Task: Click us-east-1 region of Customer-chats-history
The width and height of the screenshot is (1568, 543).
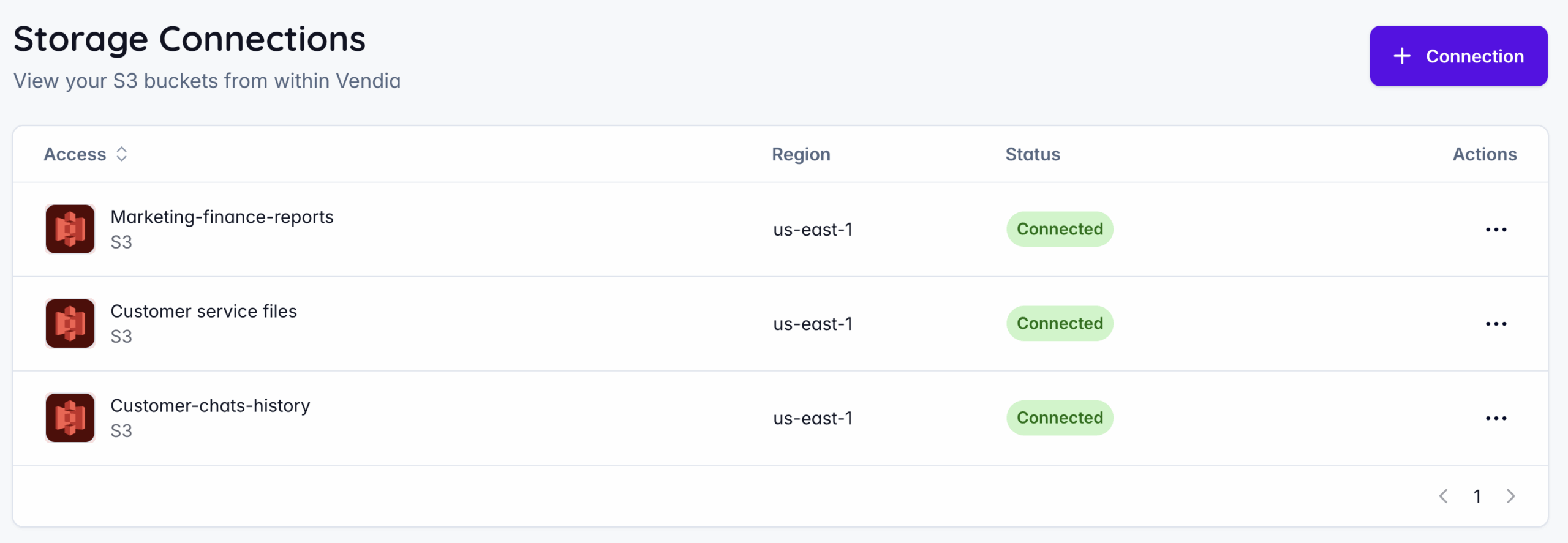Action: [x=812, y=418]
